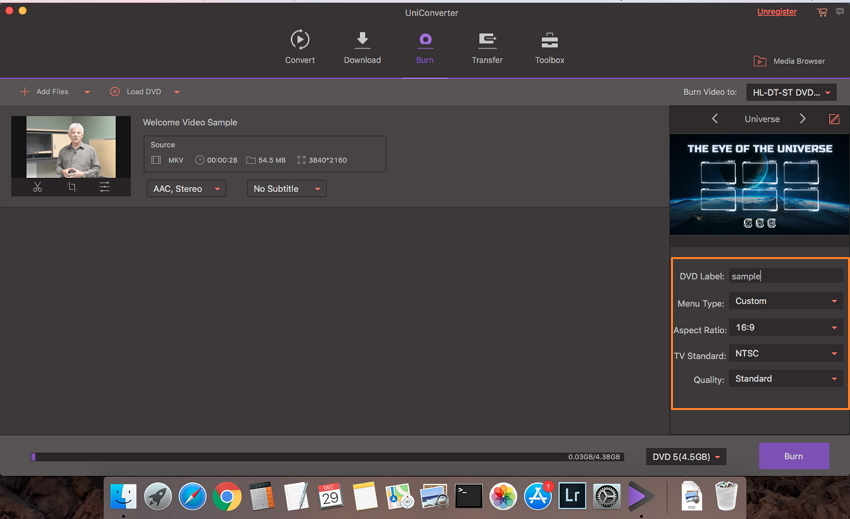
Task: Open the Toolbox tab
Action: [550, 47]
